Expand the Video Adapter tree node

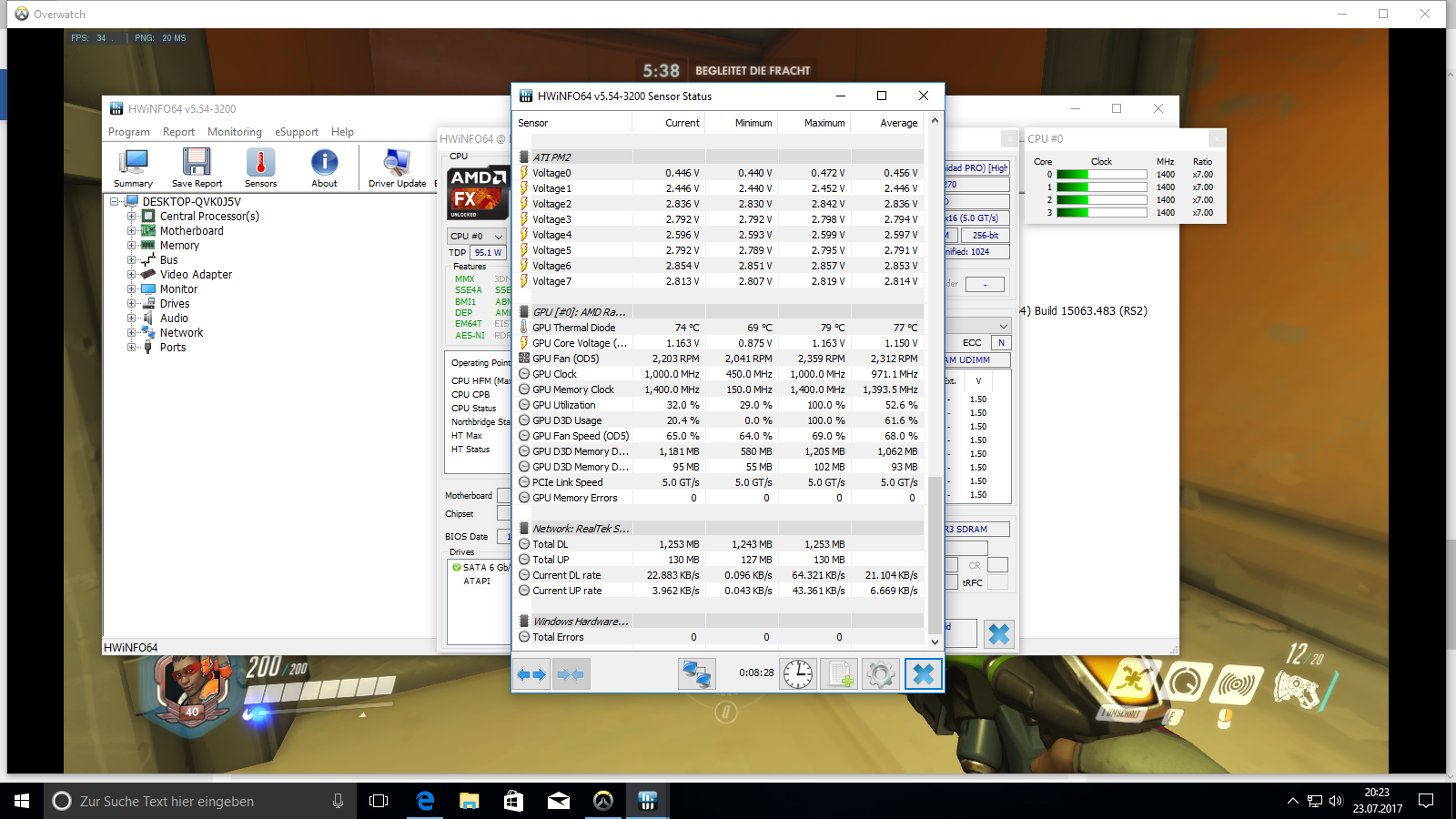(x=131, y=275)
